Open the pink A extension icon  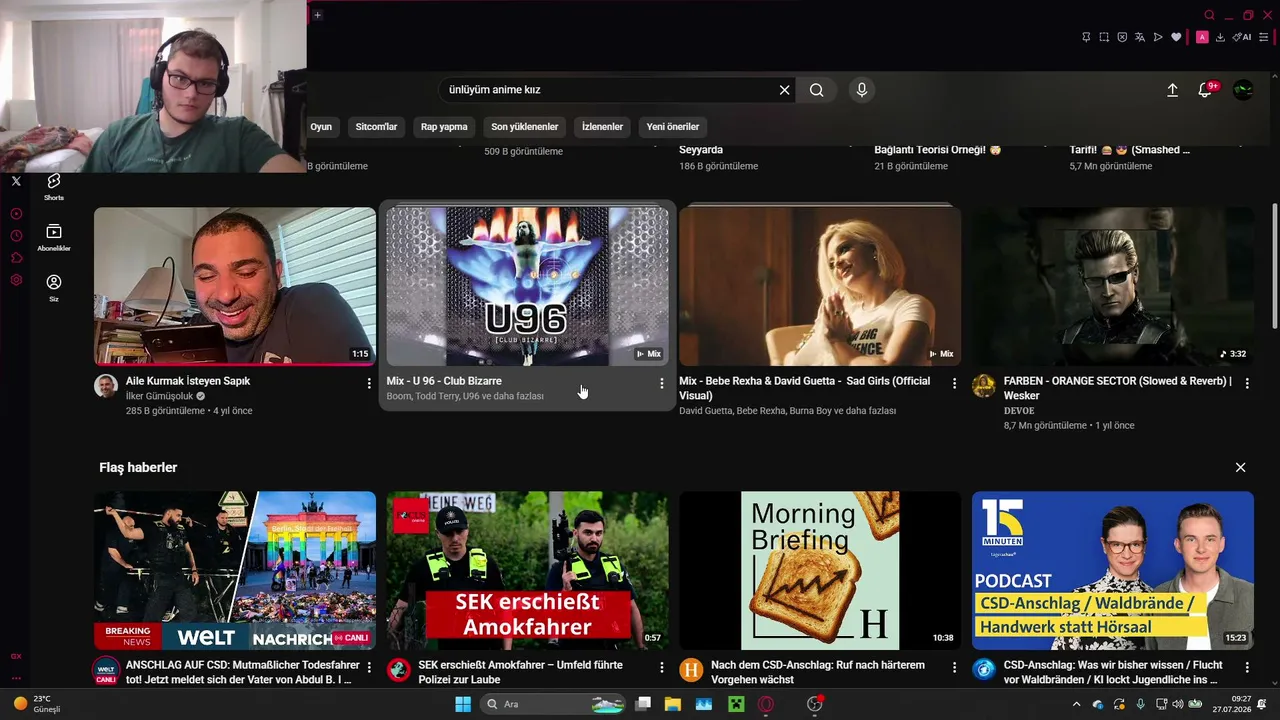1202,37
